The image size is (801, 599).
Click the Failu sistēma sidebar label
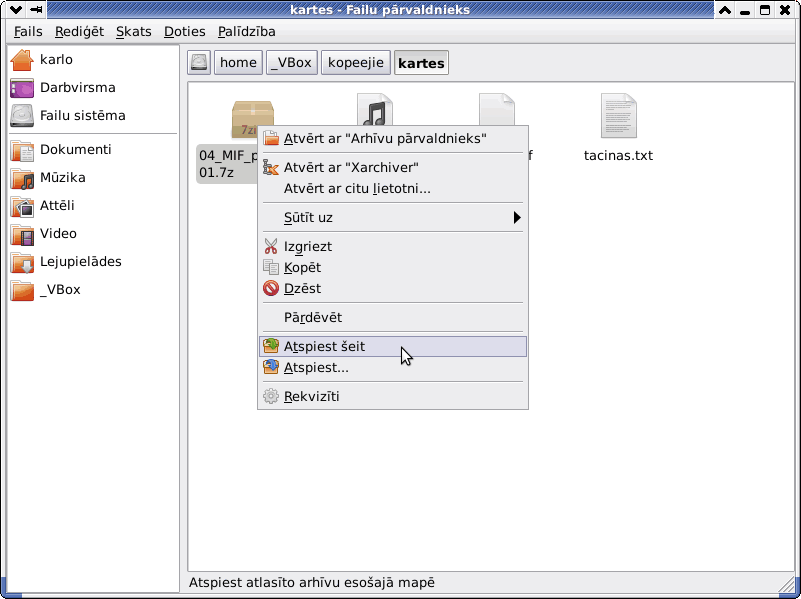coord(83,115)
